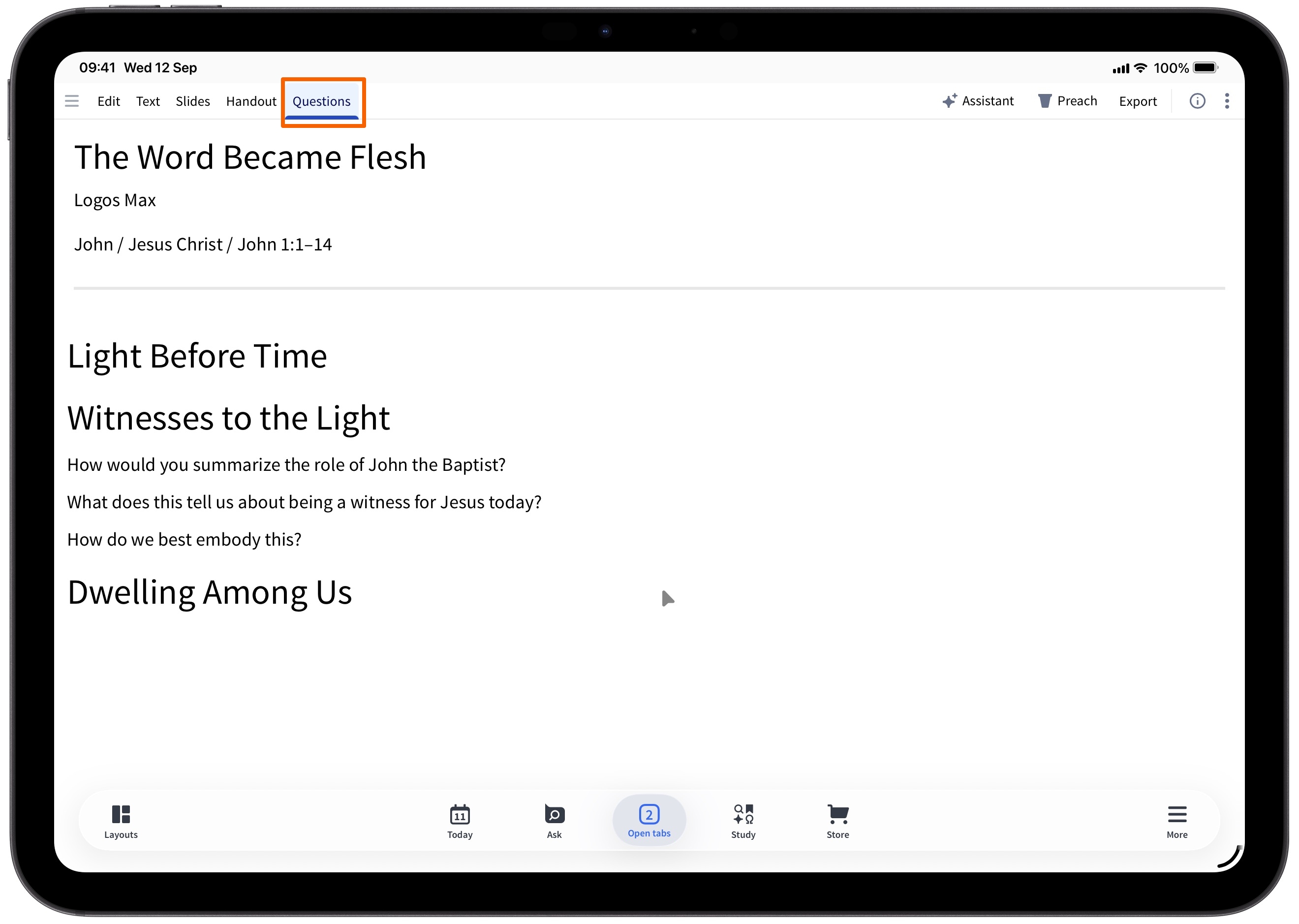Viewport: 1299px width, 924px height.
Task: Open the Export button
Action: point(1138,101)
